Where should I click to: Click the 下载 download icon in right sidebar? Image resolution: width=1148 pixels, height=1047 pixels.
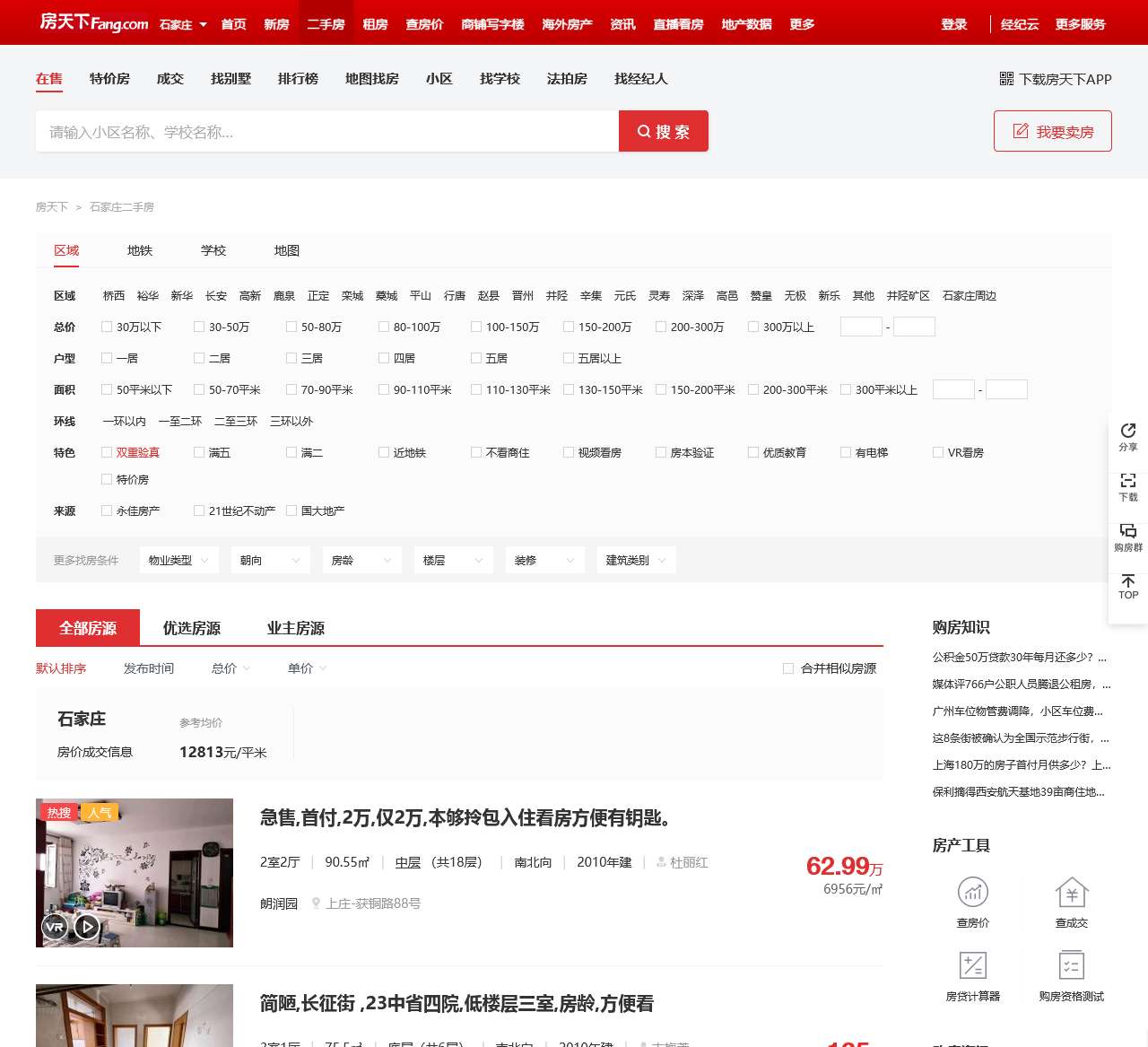[1127, 489]
